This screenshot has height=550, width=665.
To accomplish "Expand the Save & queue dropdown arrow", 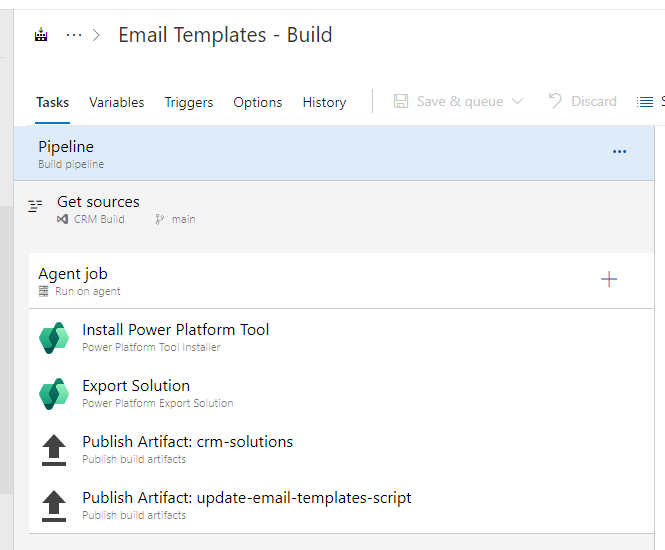I will coord(517,101).
